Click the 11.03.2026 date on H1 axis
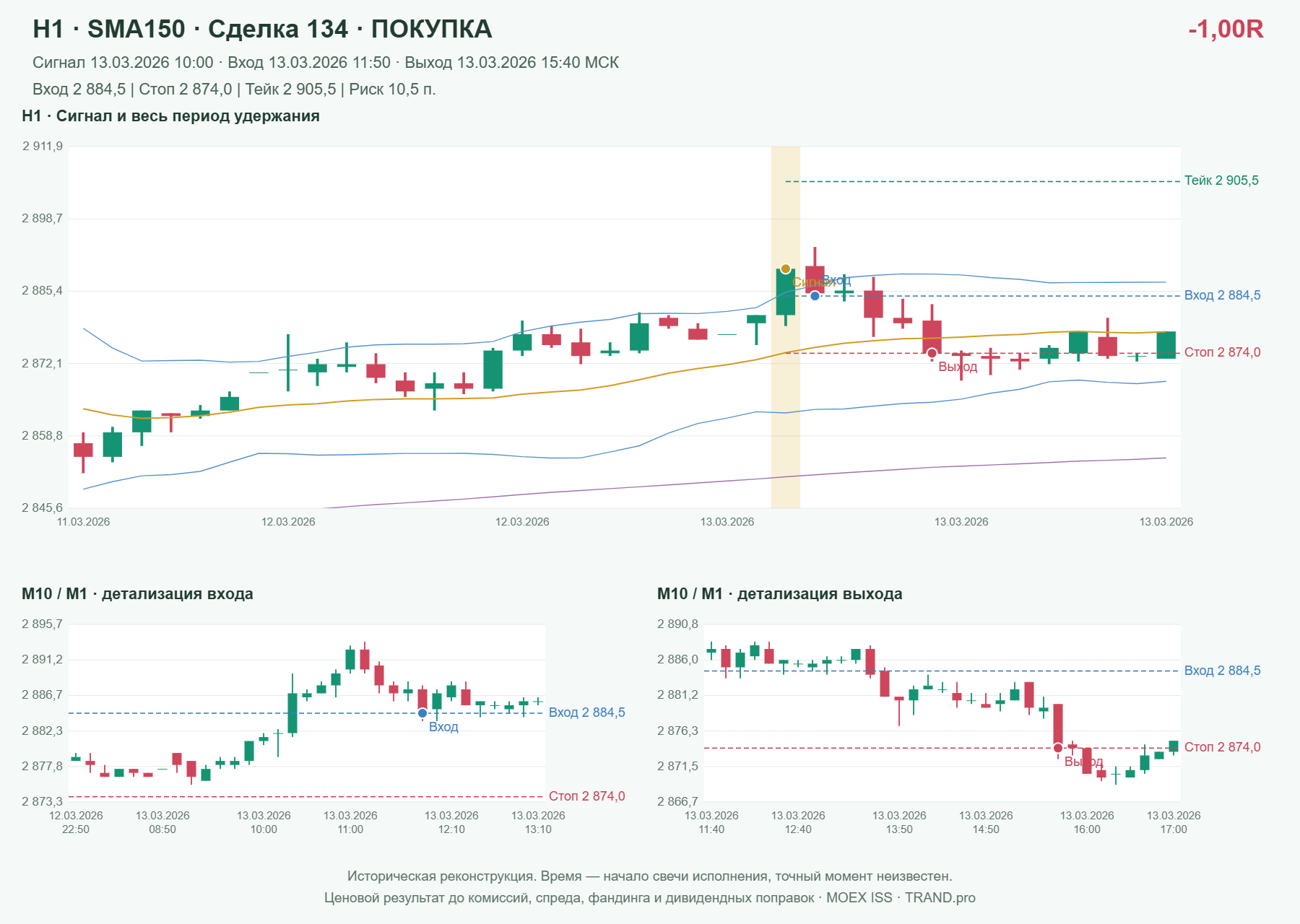 click(84, 522)
